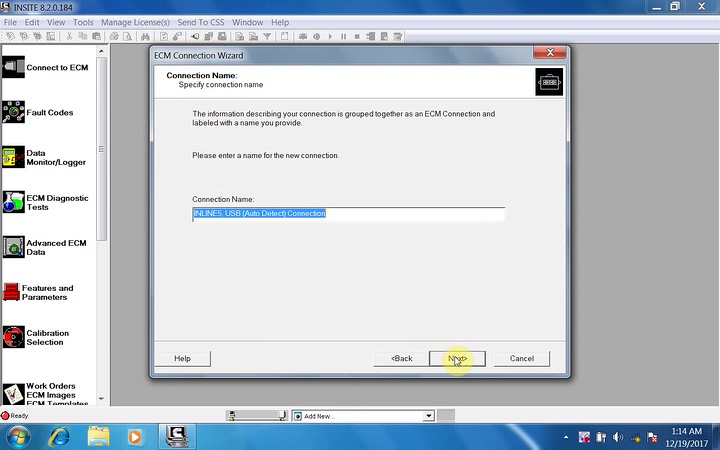
Task: Open the Windows Start button
Action: [18, 437]
